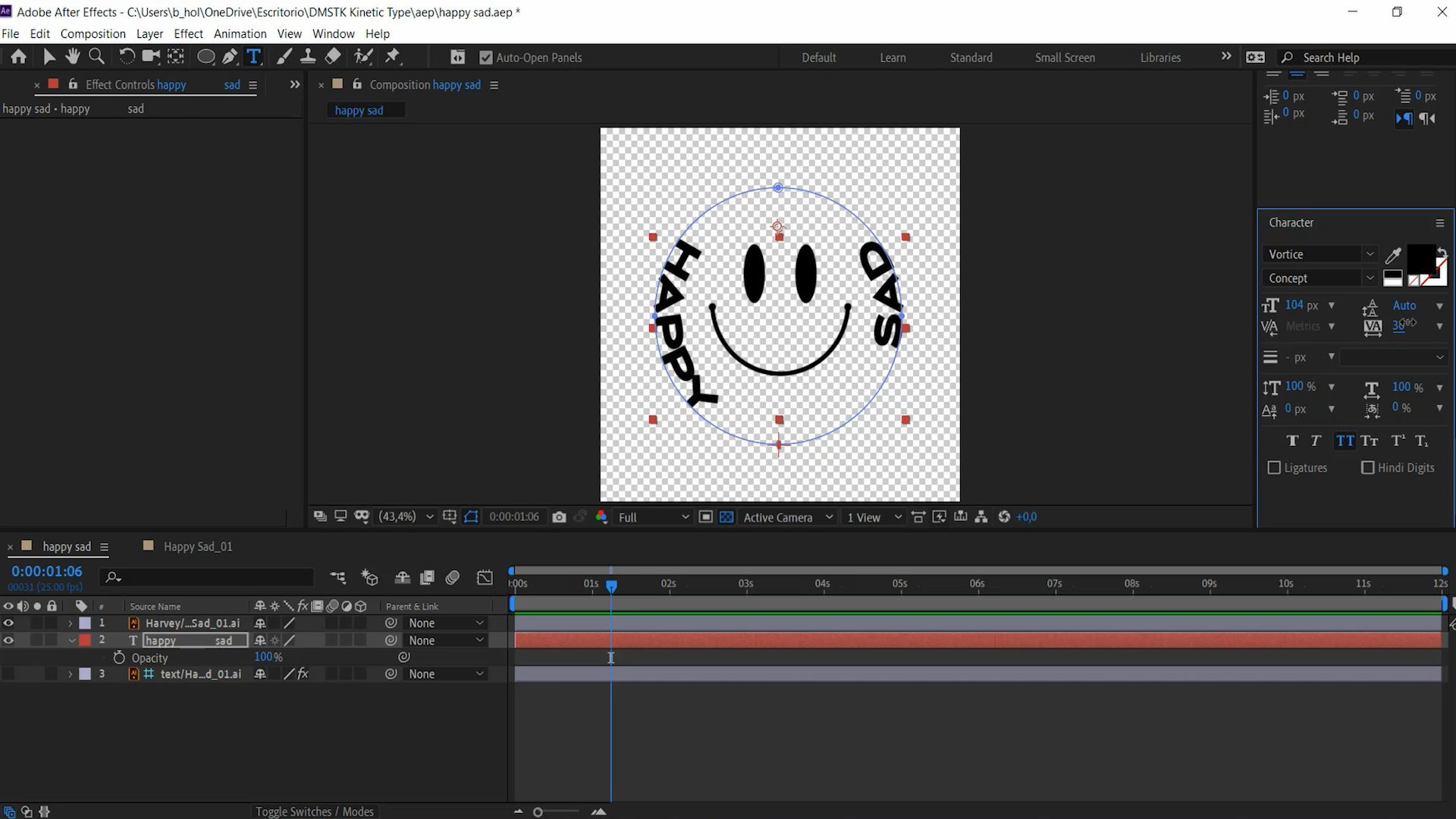
Task: Click Toggle Switches / Modes button
Action: (x=314, y=811)
